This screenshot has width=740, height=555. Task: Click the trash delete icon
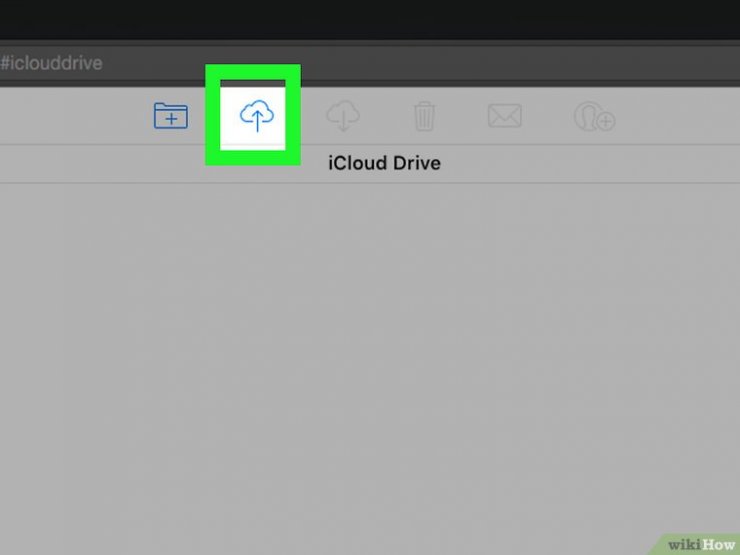(x=424, y=116)
